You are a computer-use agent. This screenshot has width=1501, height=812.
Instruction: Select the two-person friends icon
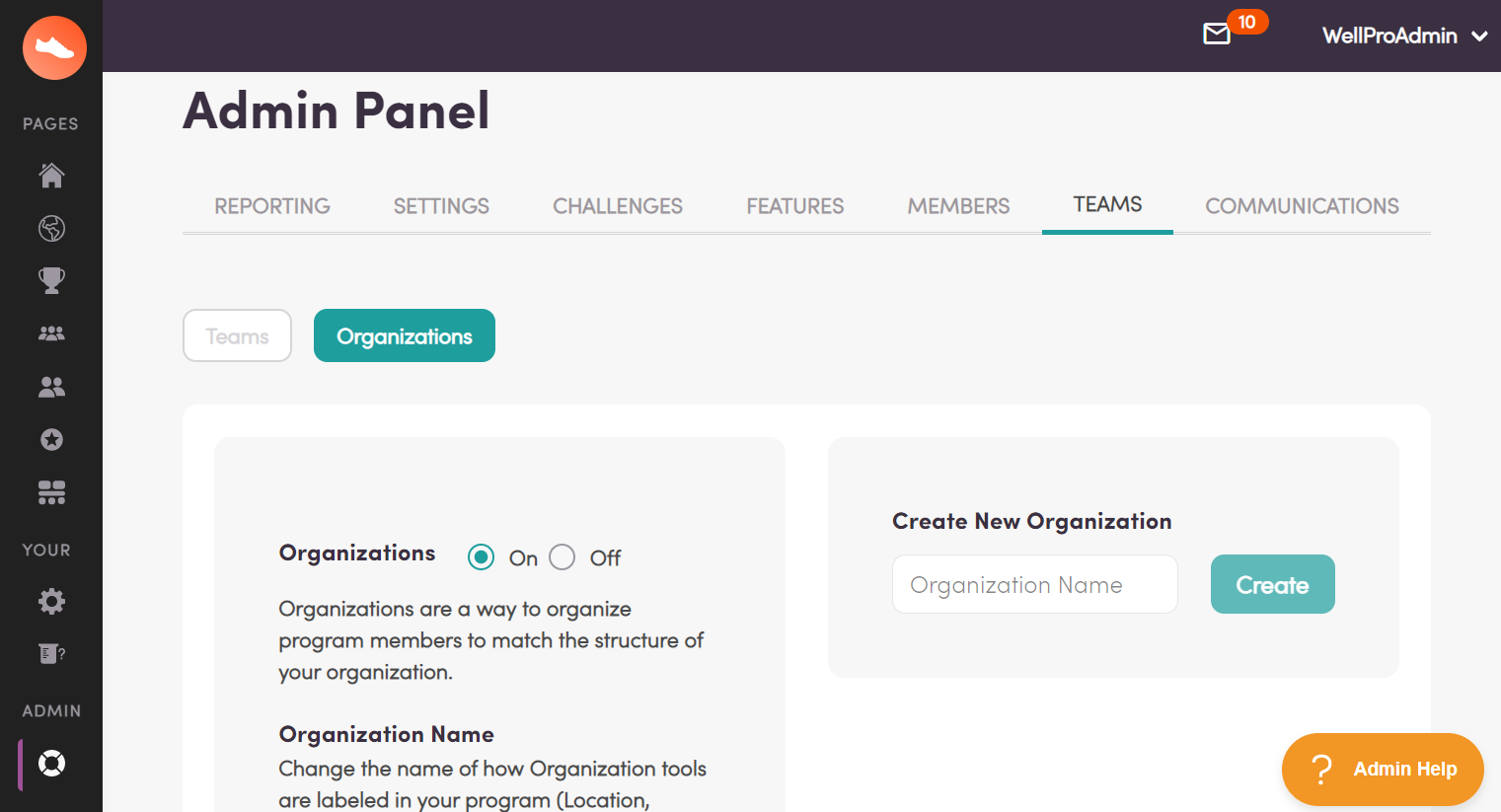click(x=51, y=387)
